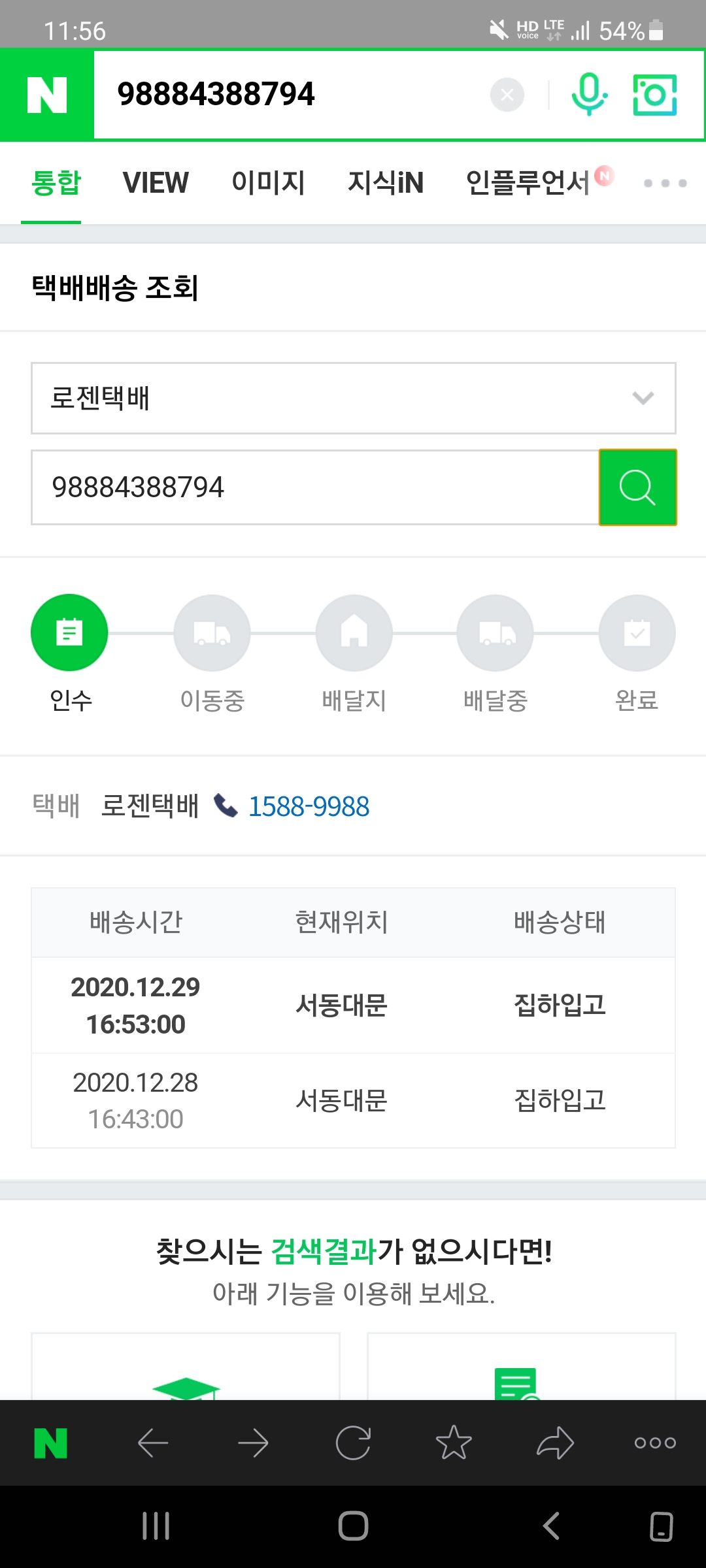The image size is (706, 1568).
Task: Select the 지식iN tab
Action: (386, 183)
